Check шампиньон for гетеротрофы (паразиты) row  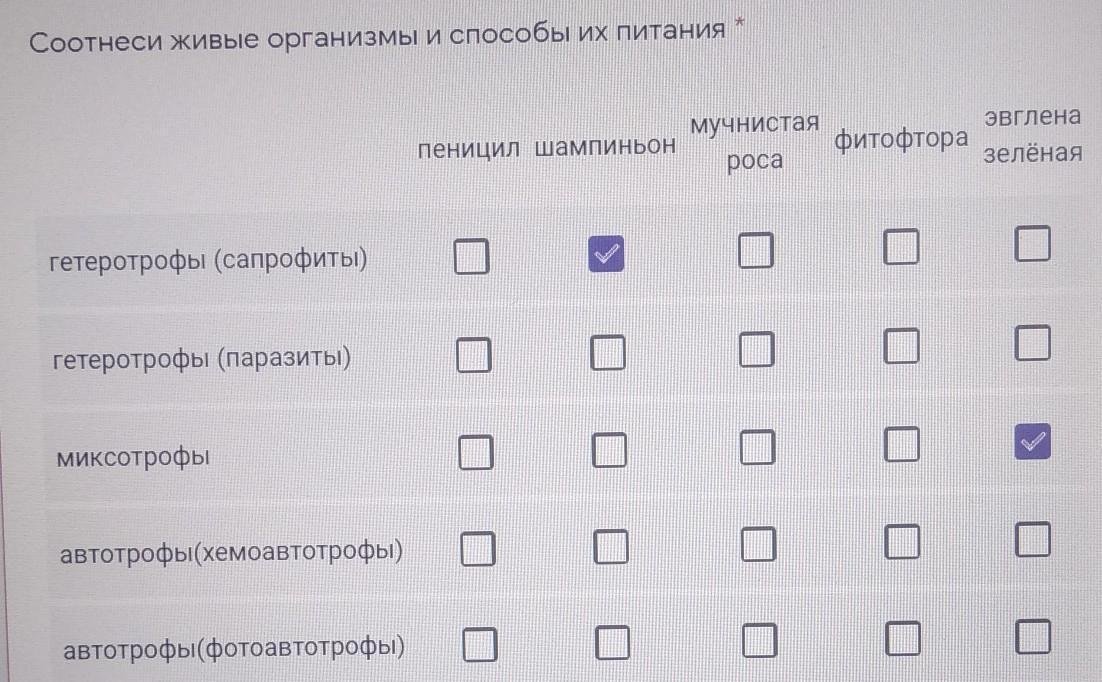click(607, 352)
